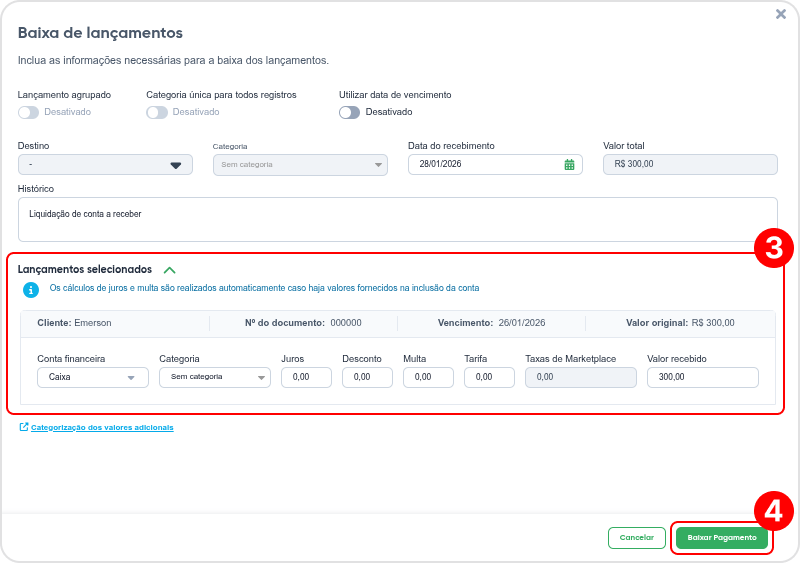Screen dimensions: 800x563
Task: Click the Tarifa input field
Action: pos(489,377)
